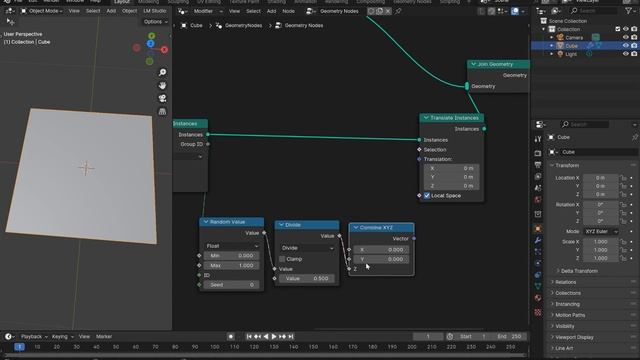Hide Light with eye icon
Viewport: 640px width, 360px height.
point(625,54)
